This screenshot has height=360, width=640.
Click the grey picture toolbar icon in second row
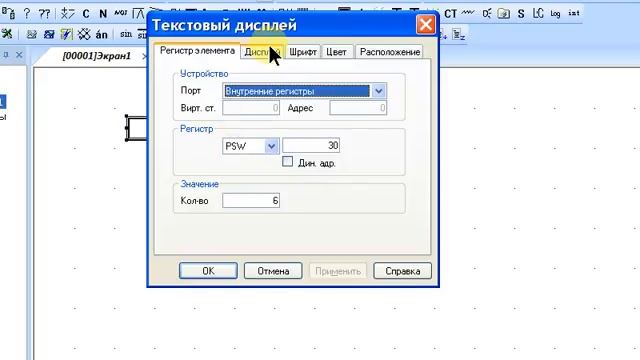(x=31, y=34)
